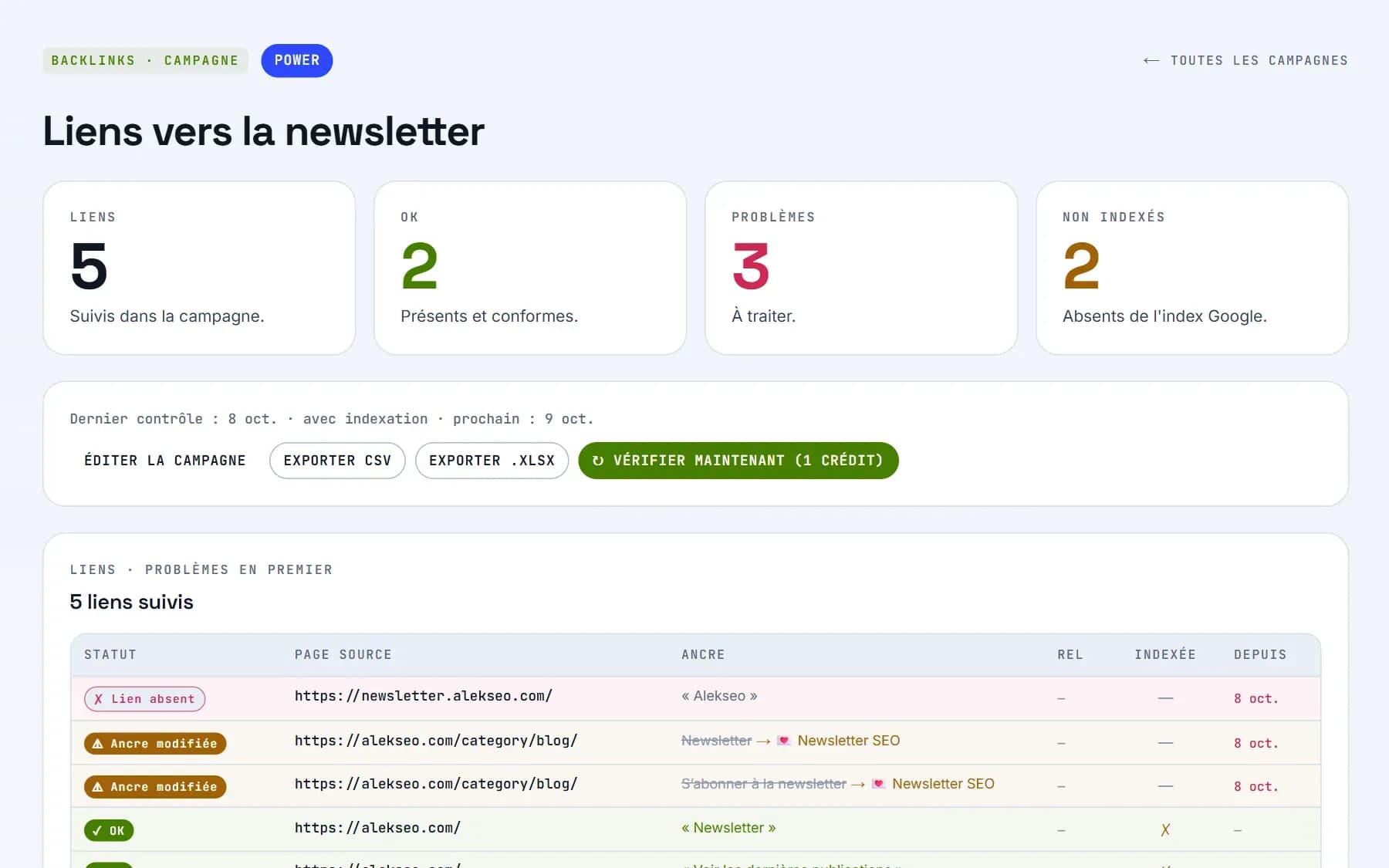This screenshot has height=868, width=1389.
Task: Open Éditer la campagne
Action: tap(165, 461)
